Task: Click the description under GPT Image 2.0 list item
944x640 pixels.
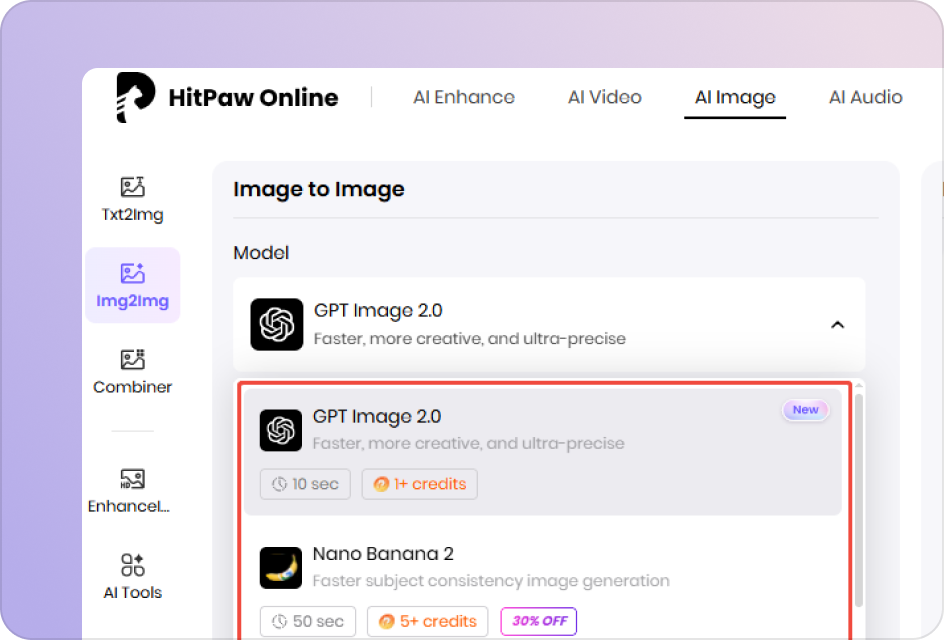Action: pyautogui.click(x=469, y=444)
